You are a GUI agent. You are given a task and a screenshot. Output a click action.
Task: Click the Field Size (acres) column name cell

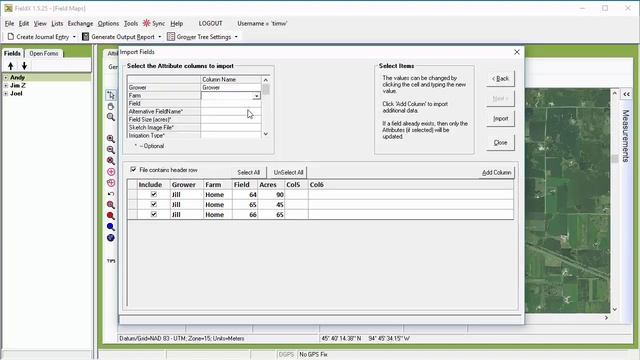(x=231, y=120)
